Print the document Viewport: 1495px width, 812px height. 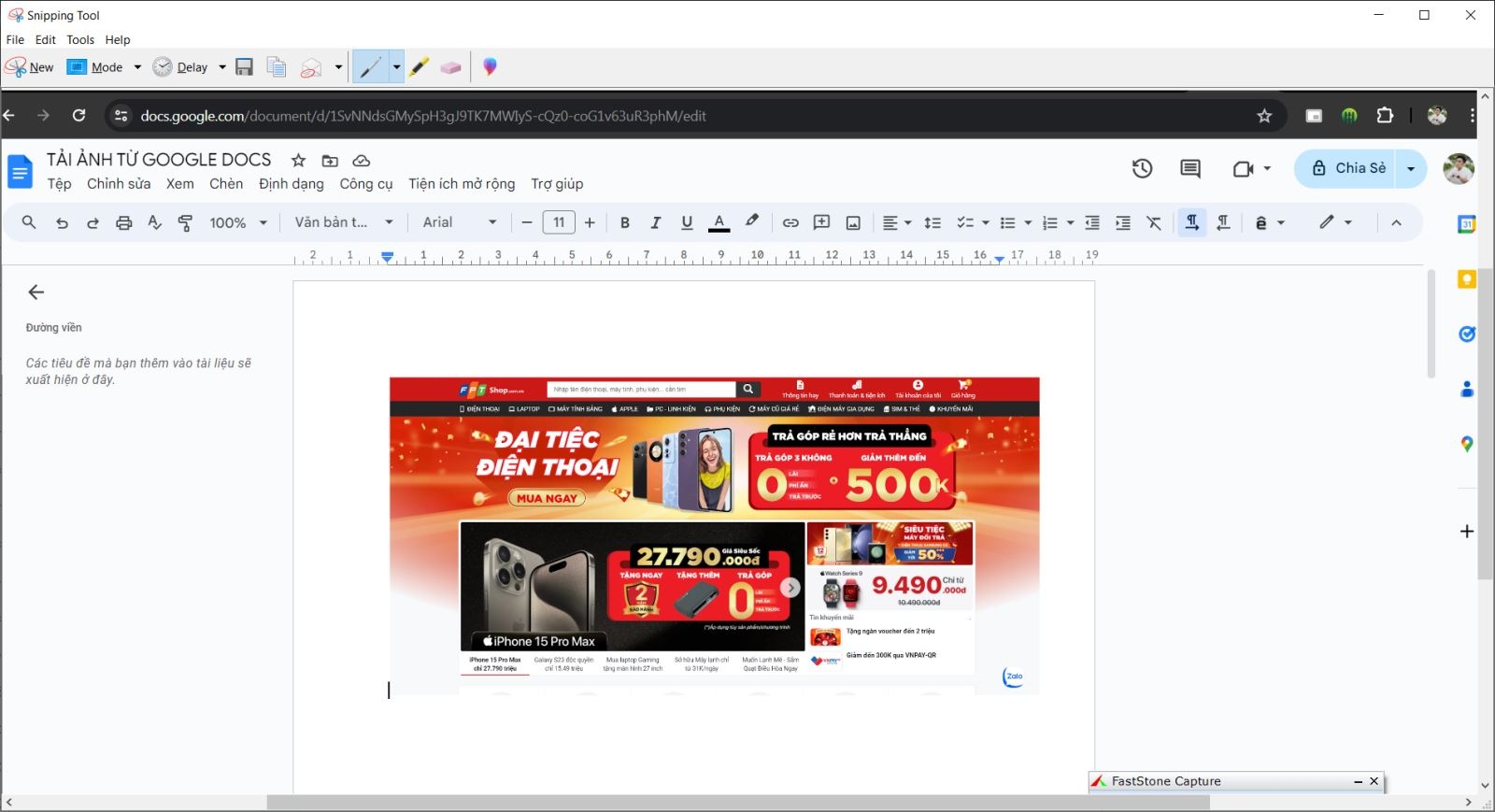pos(123,222)
